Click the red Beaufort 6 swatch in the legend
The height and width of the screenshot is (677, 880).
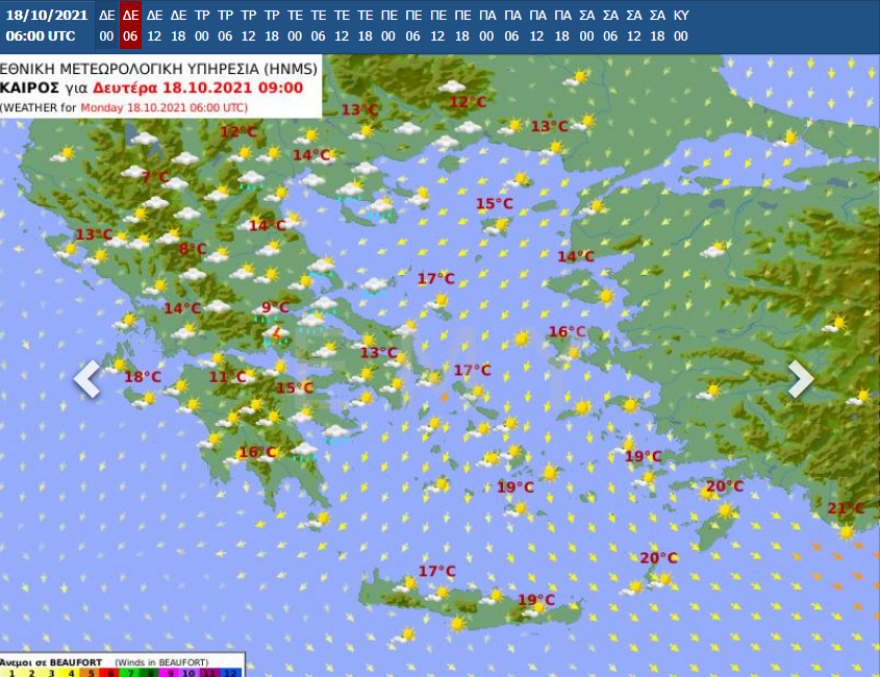click(x=109, y=671)
